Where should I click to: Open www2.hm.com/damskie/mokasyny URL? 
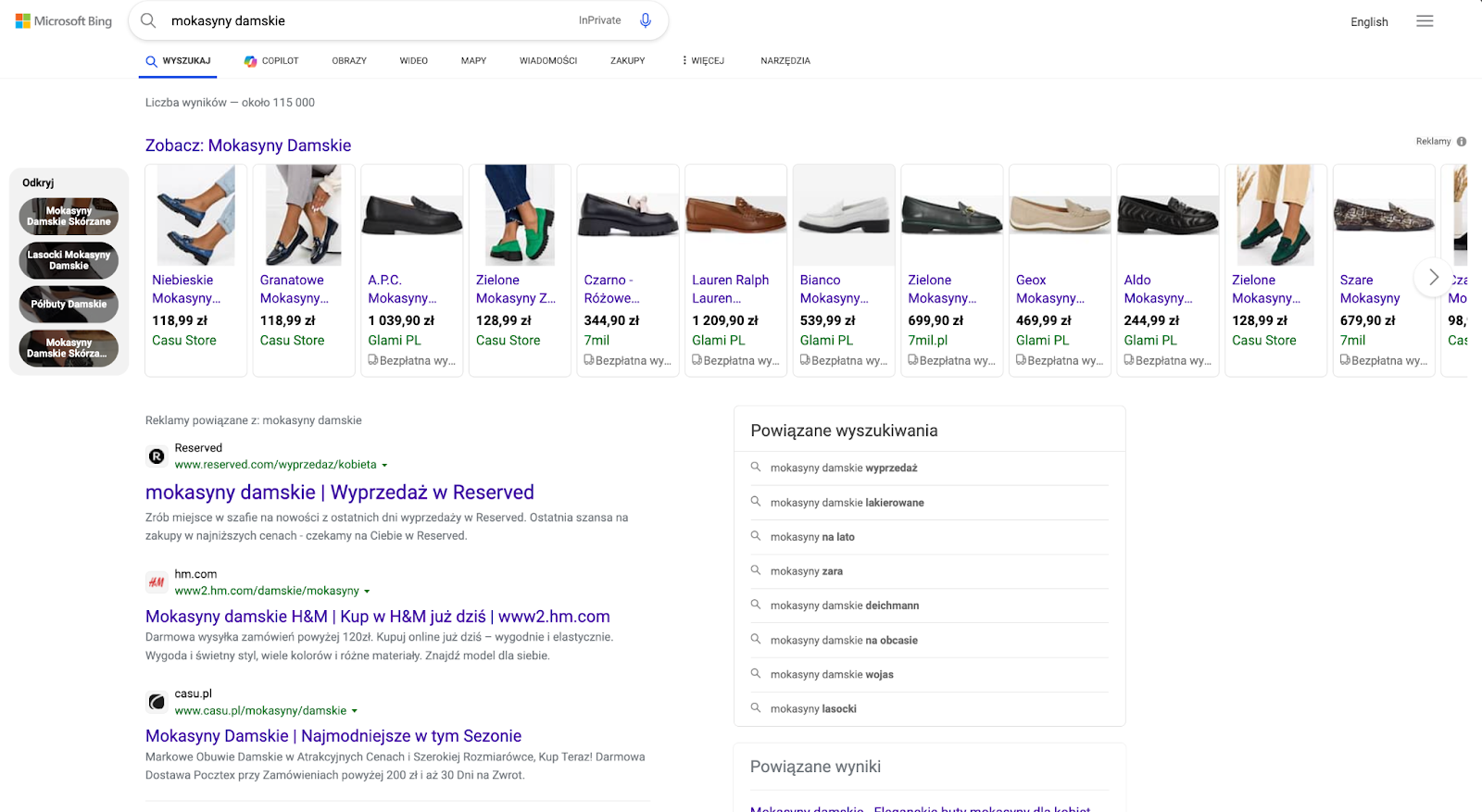(267, 591)
